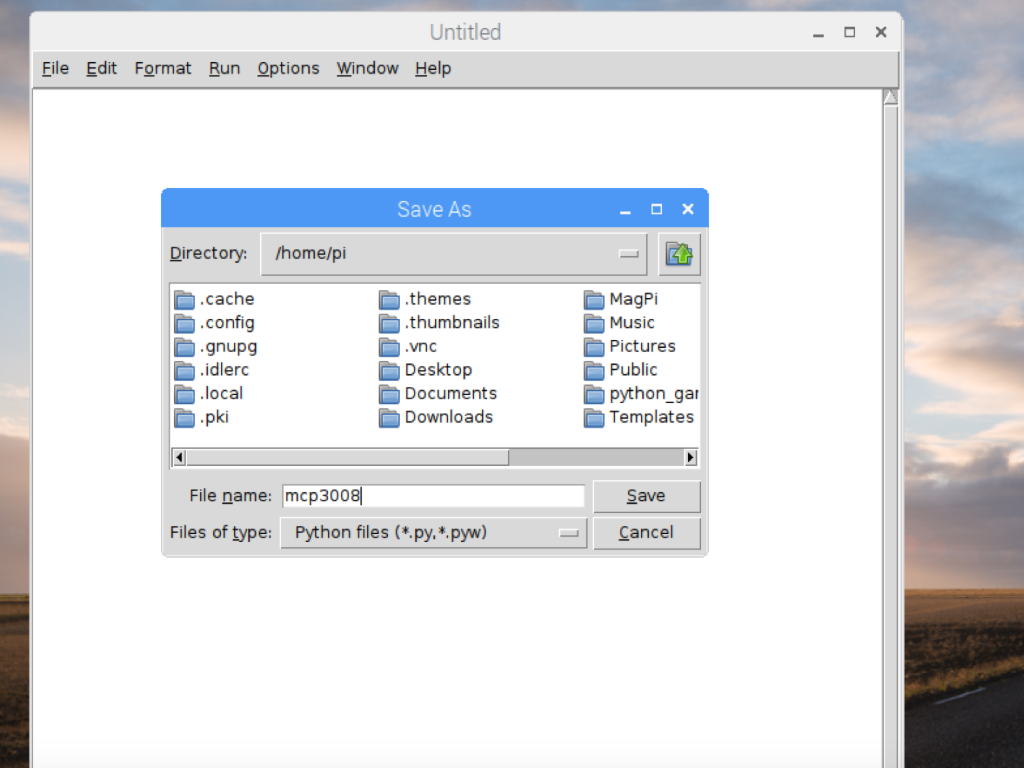Click the .vnc folder name

421,346
